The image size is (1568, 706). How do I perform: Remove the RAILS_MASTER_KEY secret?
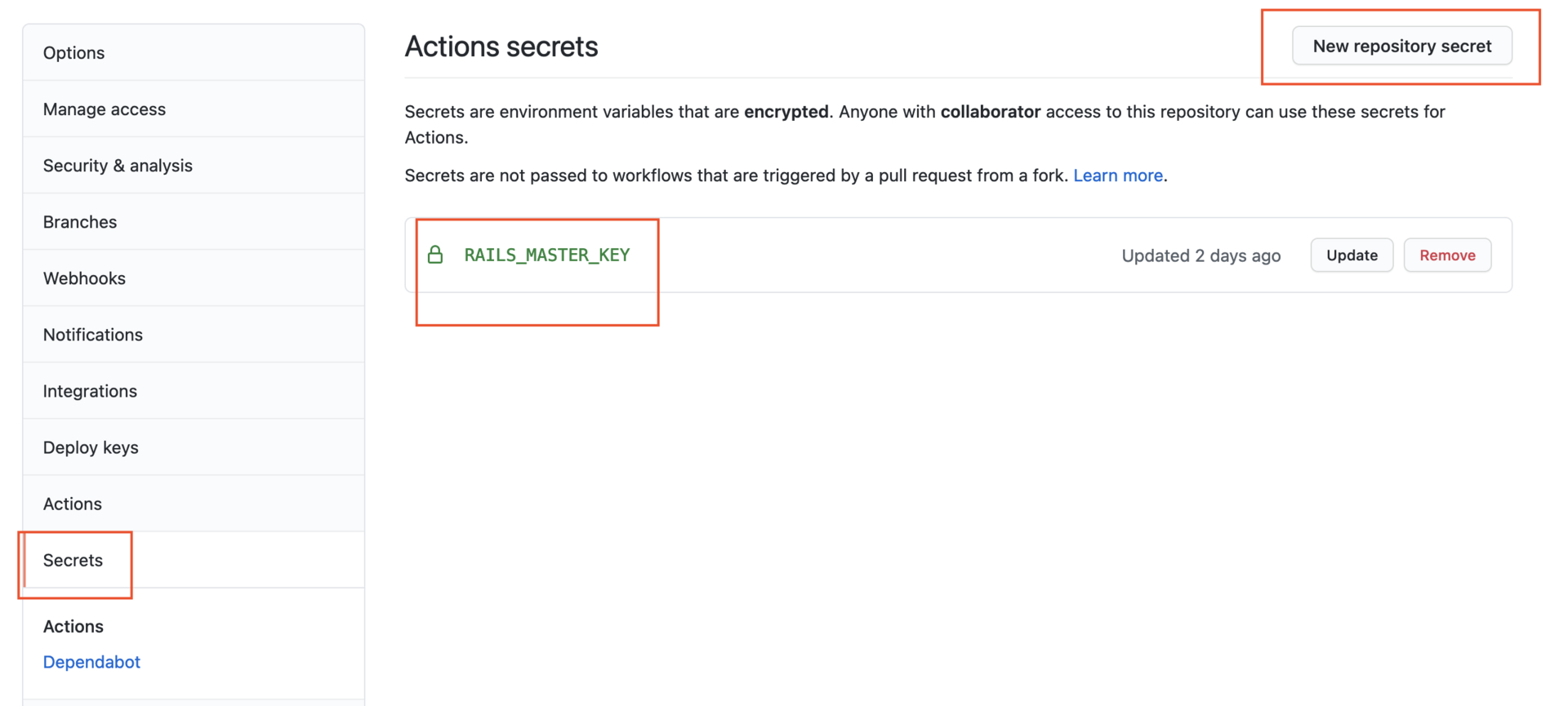point(1447,255)
